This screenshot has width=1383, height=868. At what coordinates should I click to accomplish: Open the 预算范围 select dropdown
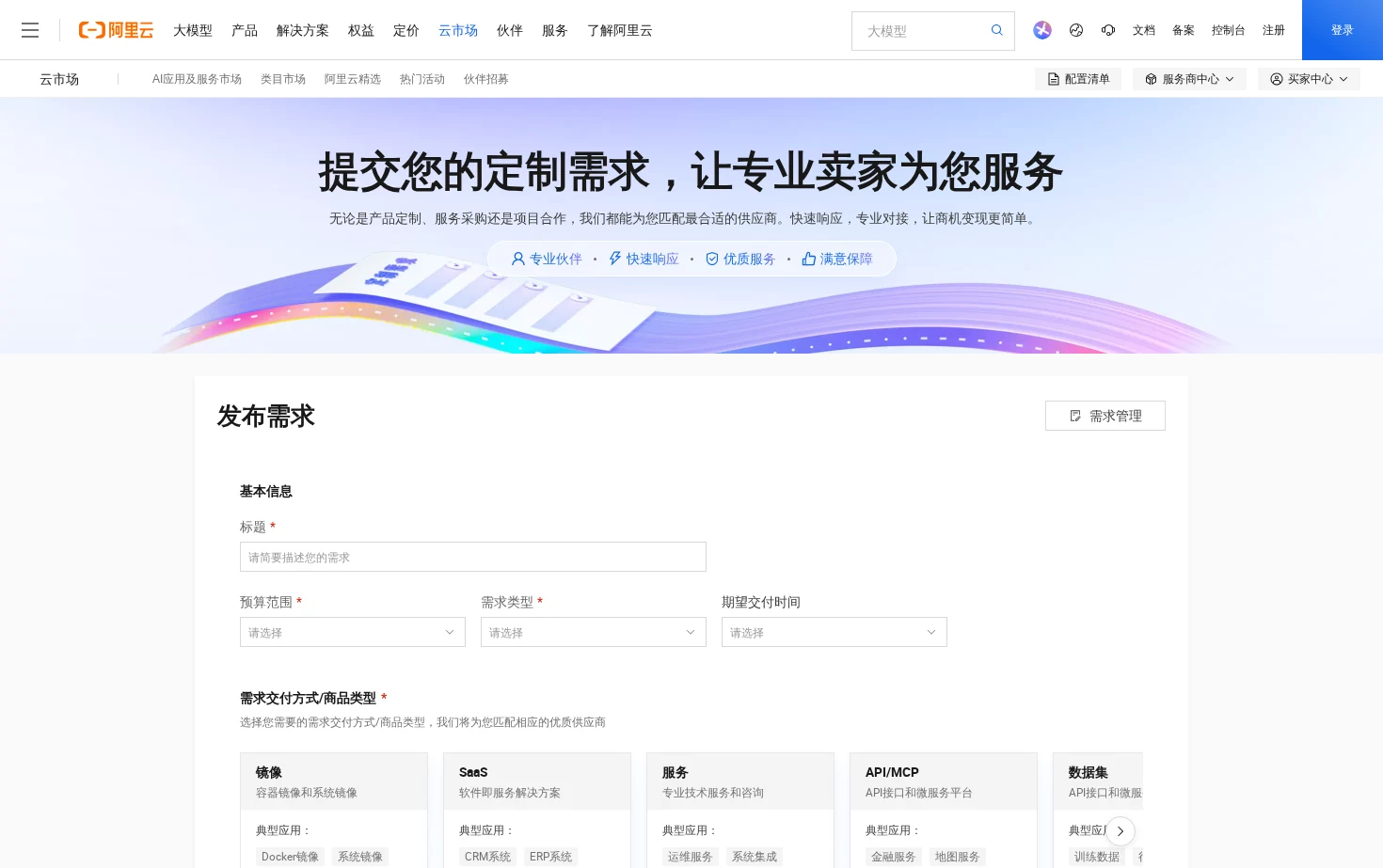tap(353, 632)
